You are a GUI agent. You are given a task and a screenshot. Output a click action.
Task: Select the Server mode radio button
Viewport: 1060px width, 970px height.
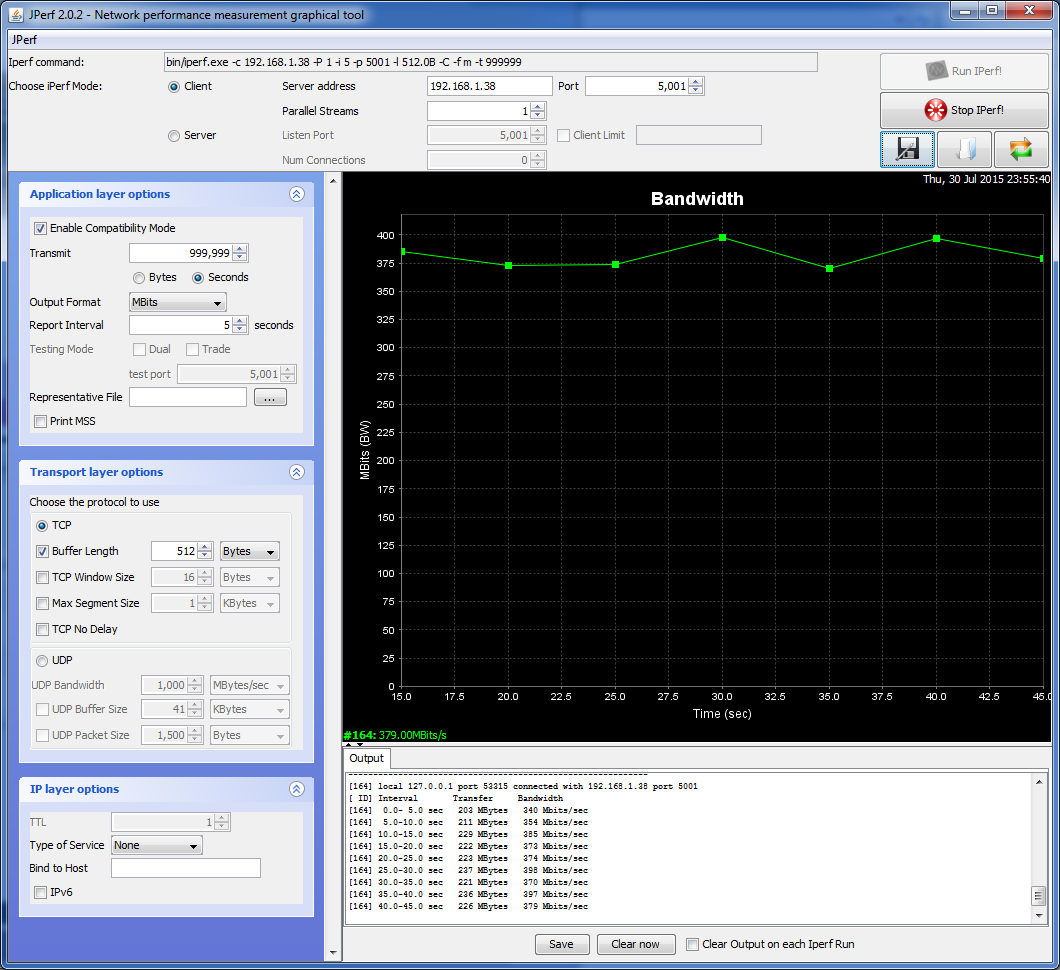[x=174, y=135]
